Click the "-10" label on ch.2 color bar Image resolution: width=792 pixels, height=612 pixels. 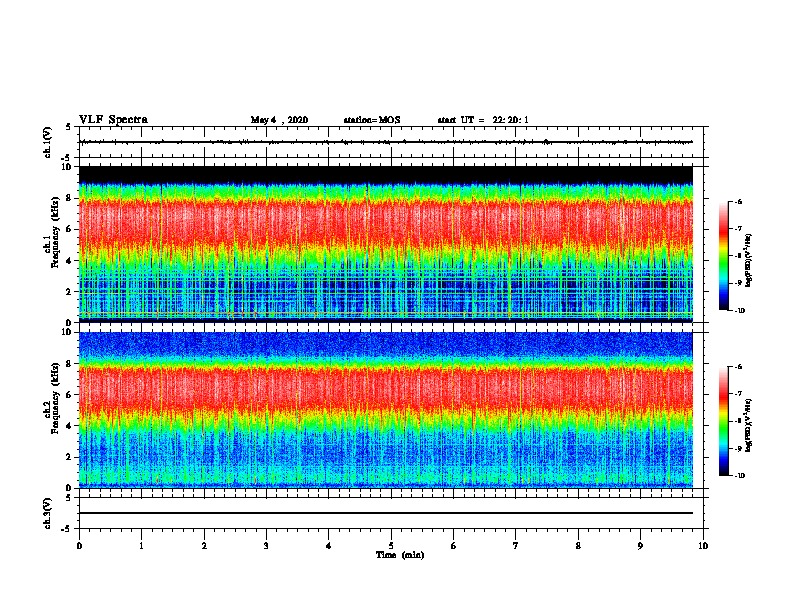(x=740, y=476)
